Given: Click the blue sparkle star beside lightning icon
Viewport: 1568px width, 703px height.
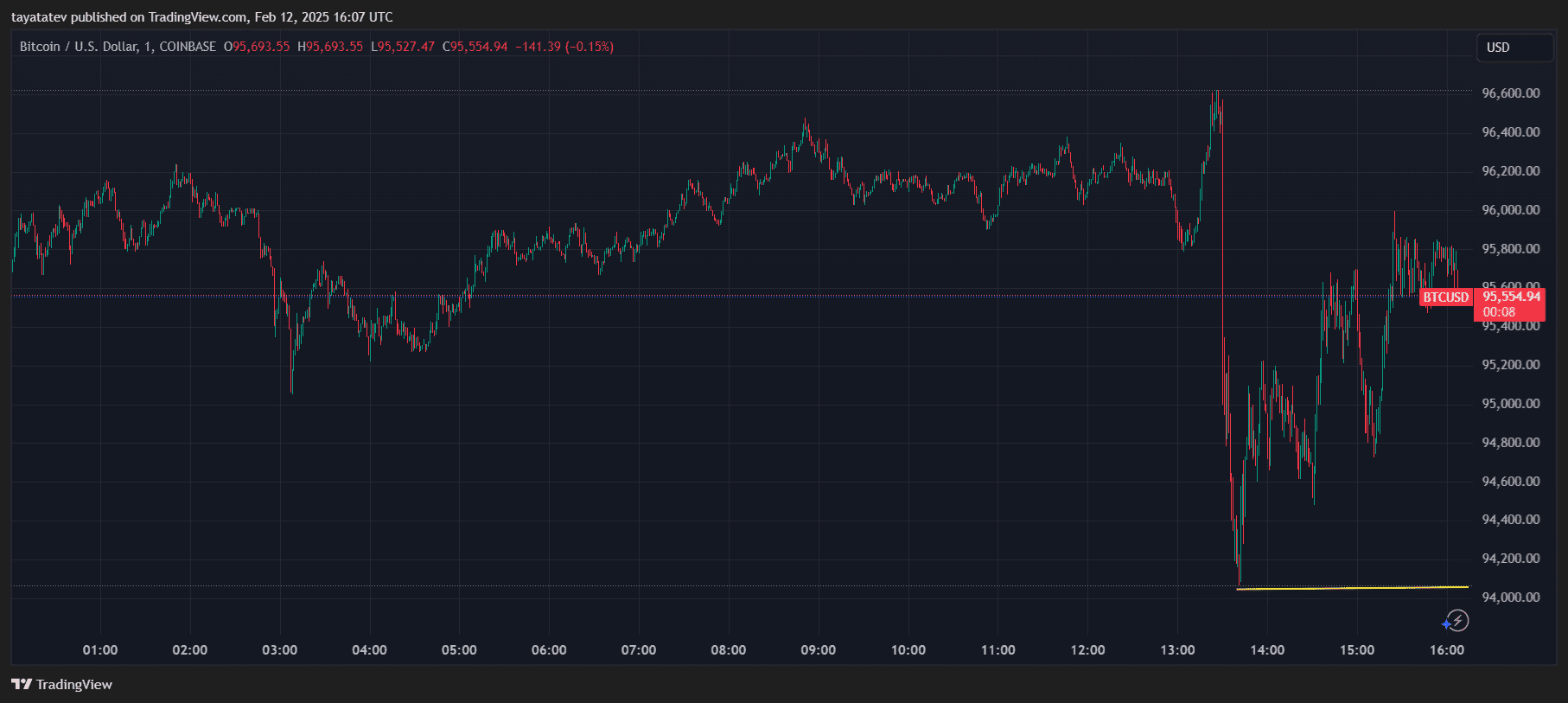Looking at the screenshot, I should point(1446,624).
